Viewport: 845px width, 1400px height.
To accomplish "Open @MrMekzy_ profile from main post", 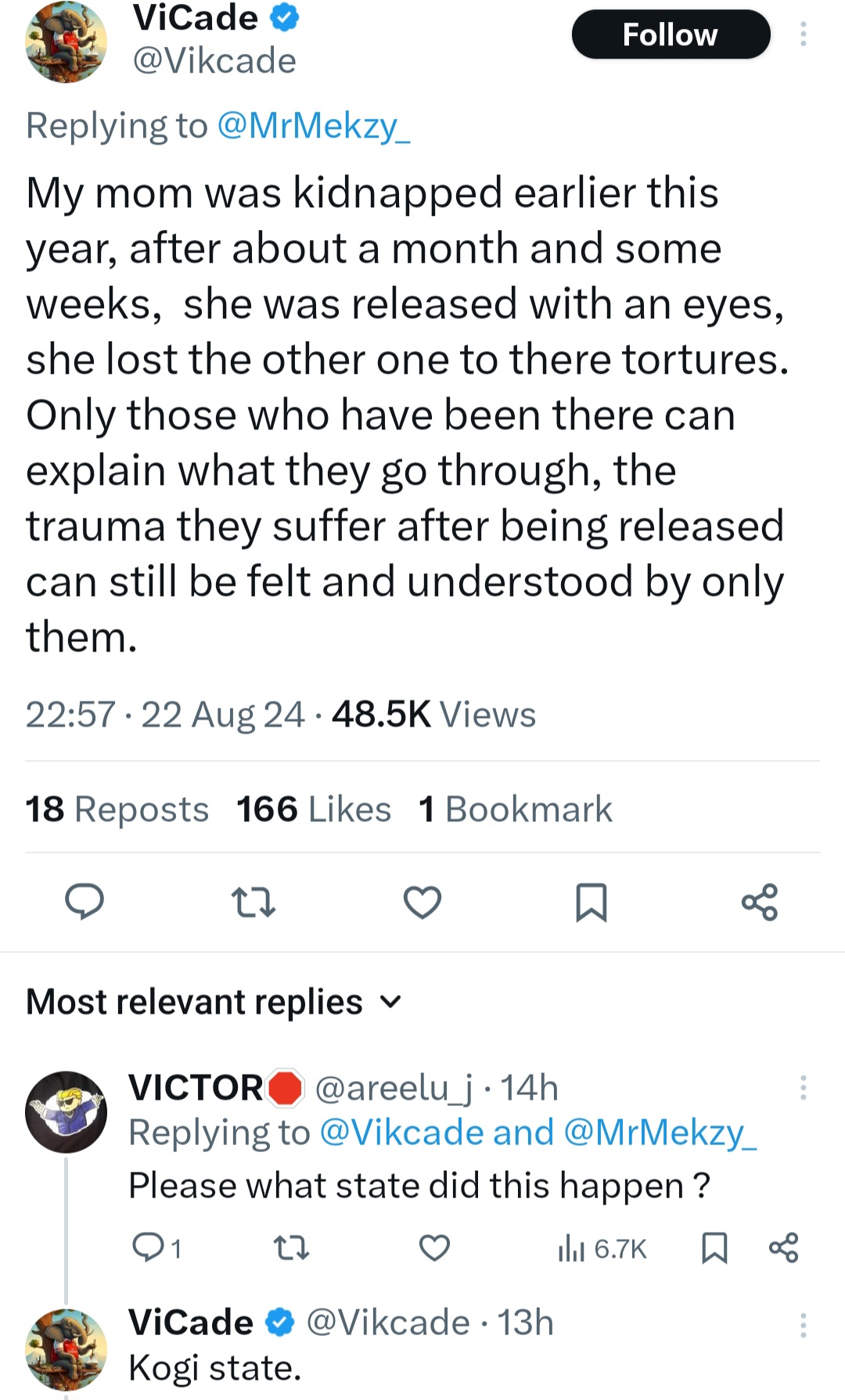I will [x=313, y=126].
